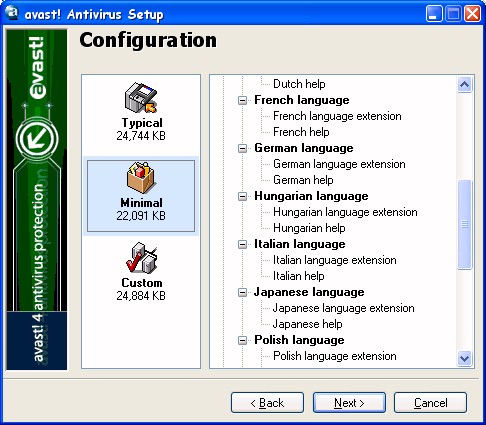This screenshot has width=486, height=425.
Task: Select Japanese help component
Action: (307, 324)
